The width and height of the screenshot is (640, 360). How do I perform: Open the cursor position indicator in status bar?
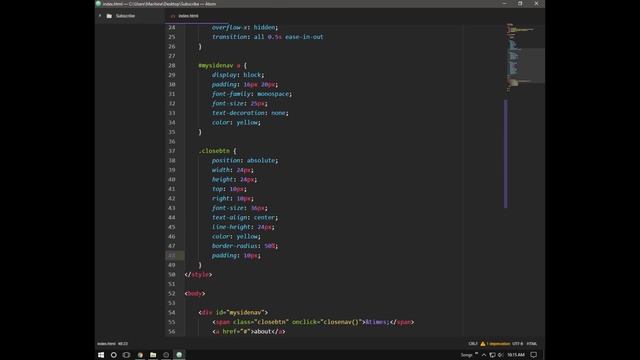coord(123,344)
